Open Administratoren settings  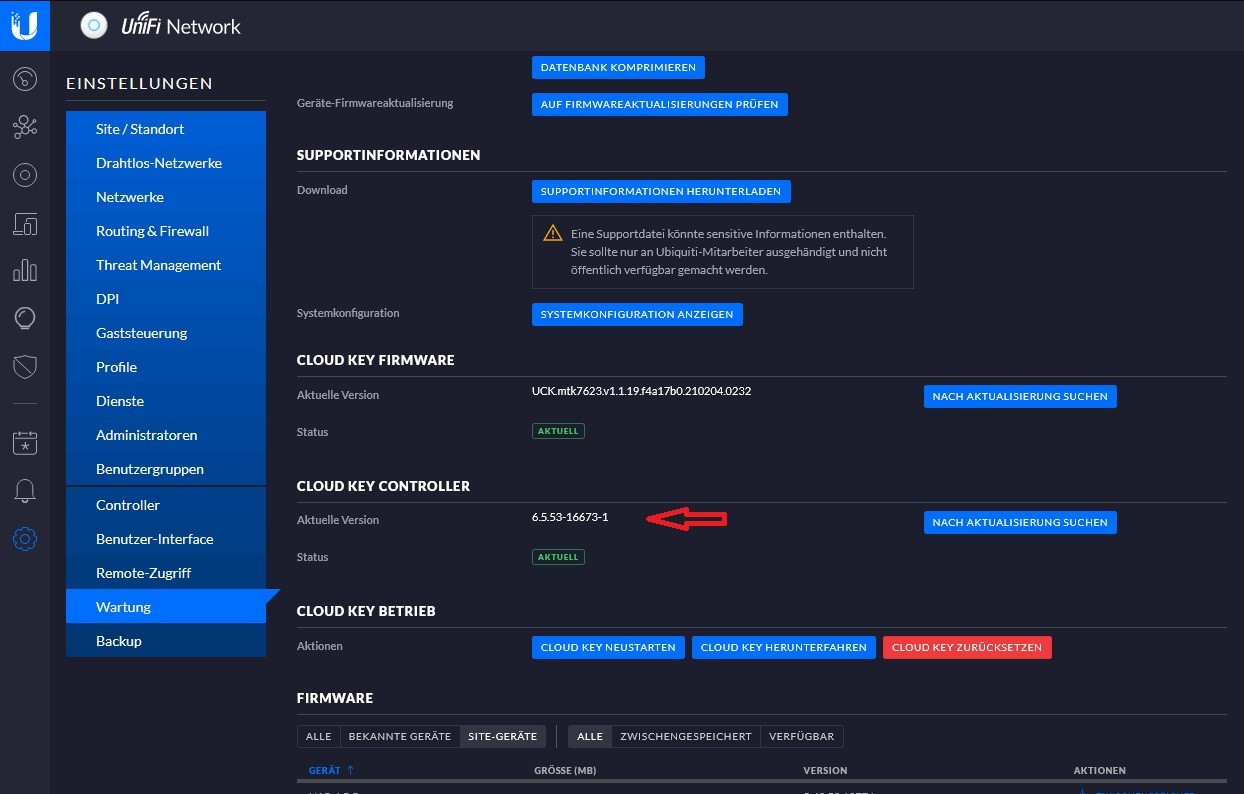point(166,435)
